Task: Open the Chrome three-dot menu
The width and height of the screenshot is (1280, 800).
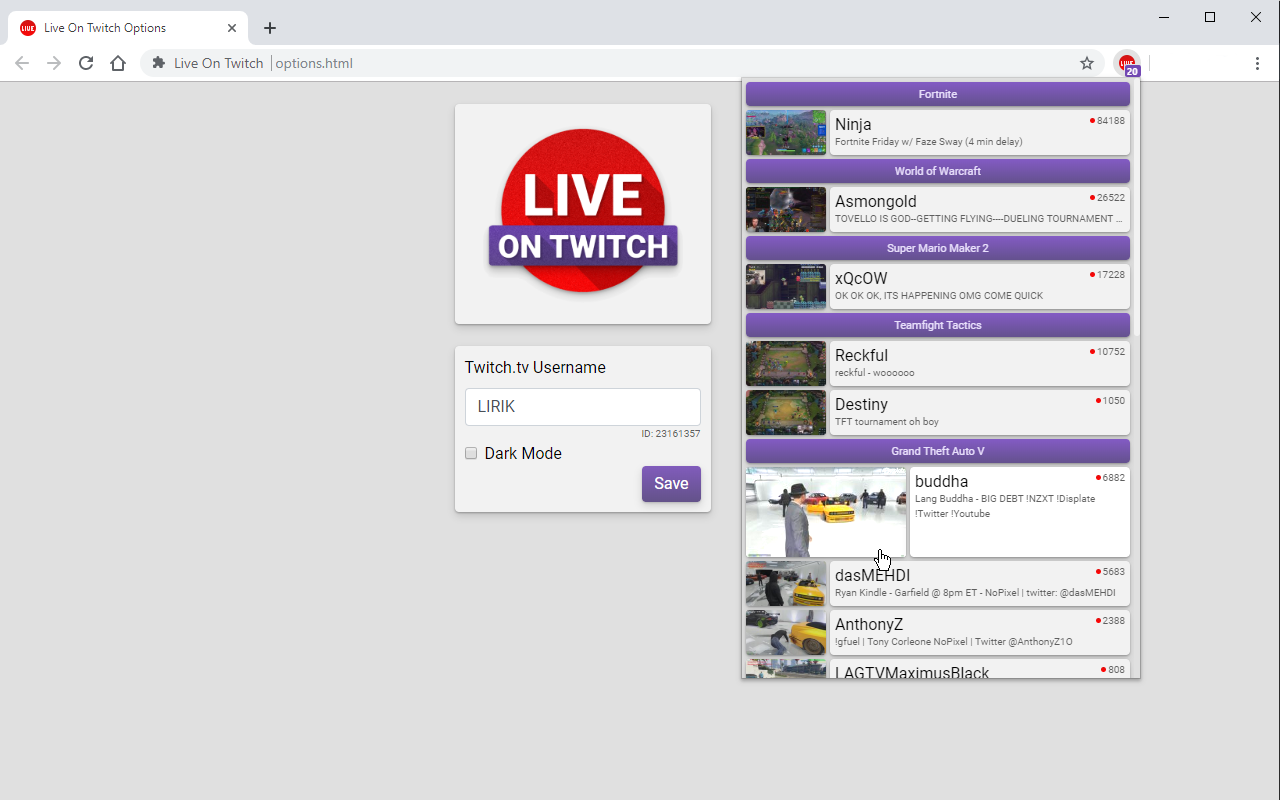Action: click(x=1257, y=63)
